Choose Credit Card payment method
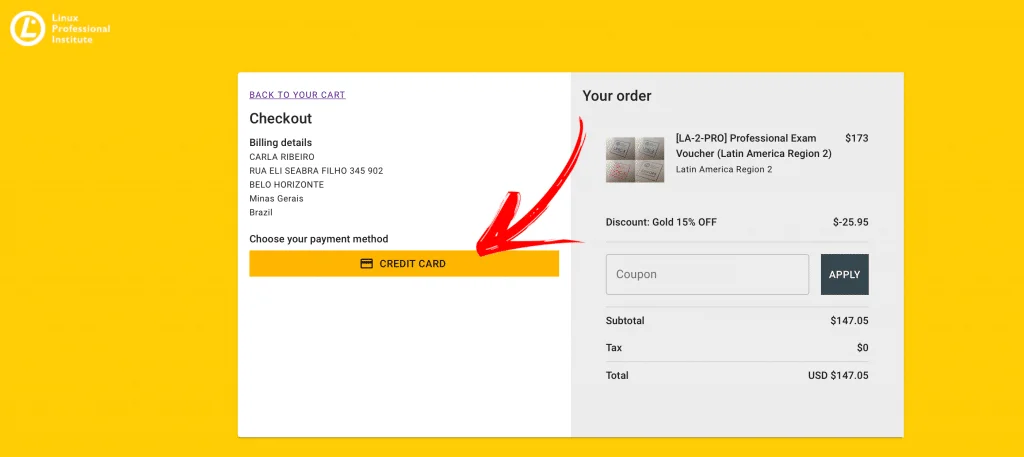 point(404,264)
